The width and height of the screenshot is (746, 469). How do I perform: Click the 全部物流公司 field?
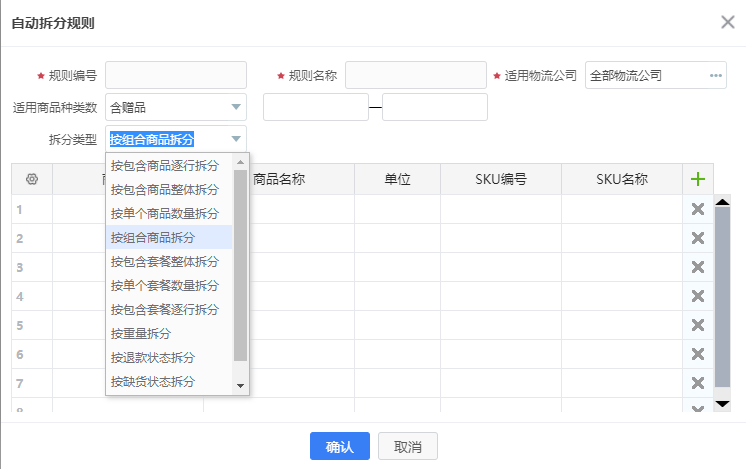656,75
